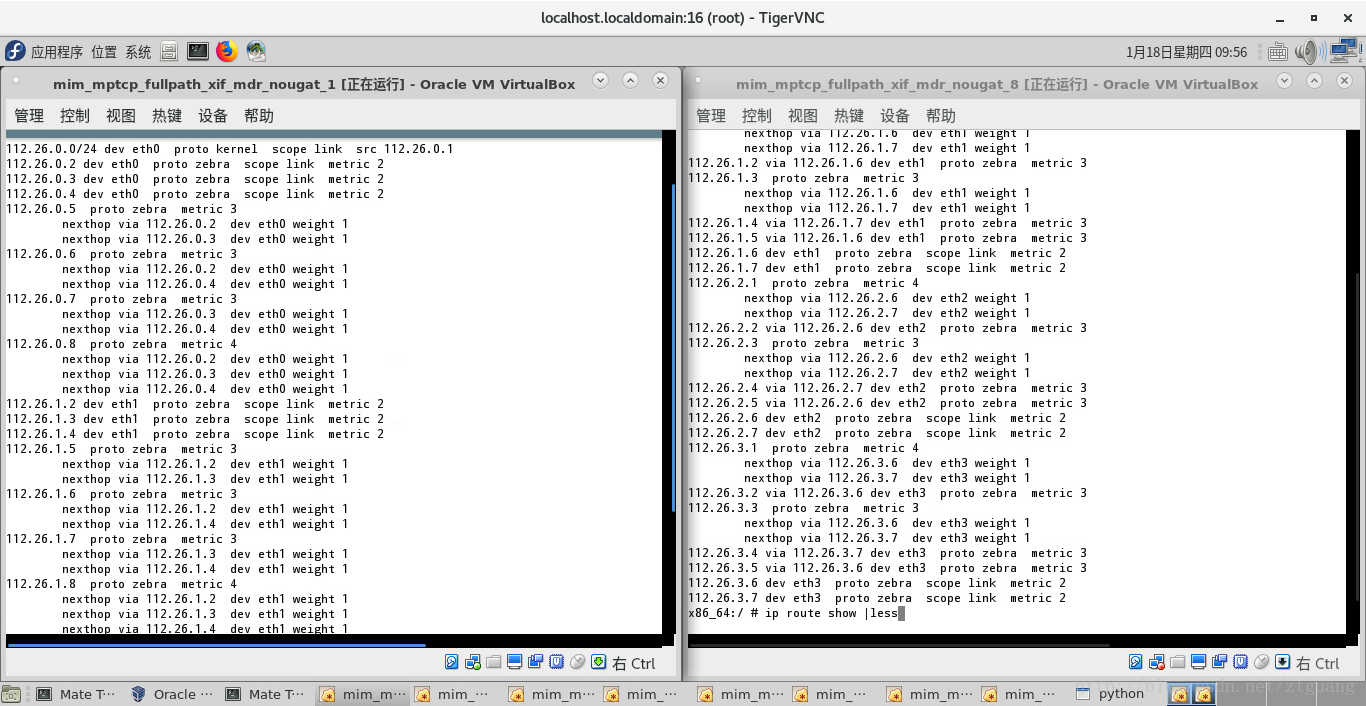Click shared folders icon in nougat_8 status bar
The width and height of the screenshot is (1366, 706).
pyautogui.click(x=1177, y=662)
